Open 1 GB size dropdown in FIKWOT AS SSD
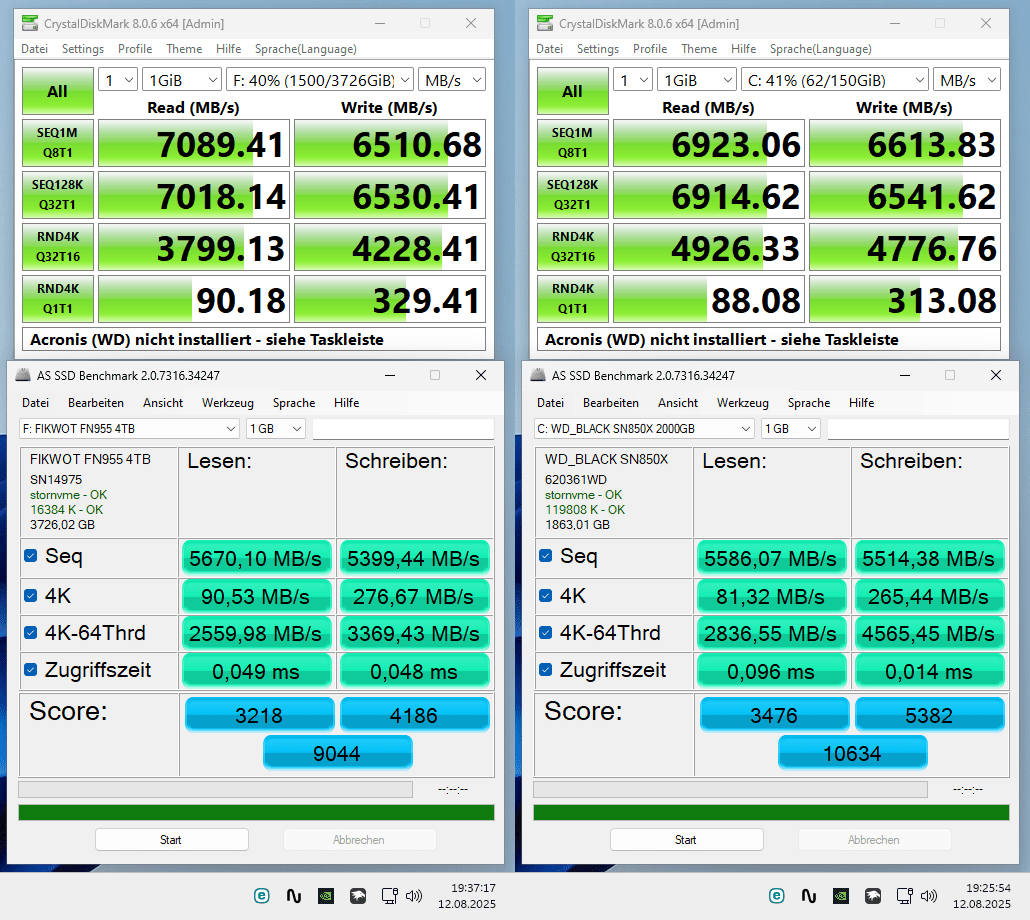The height and width of the screenshot is (920, 1030). click(x=275, y=429)
